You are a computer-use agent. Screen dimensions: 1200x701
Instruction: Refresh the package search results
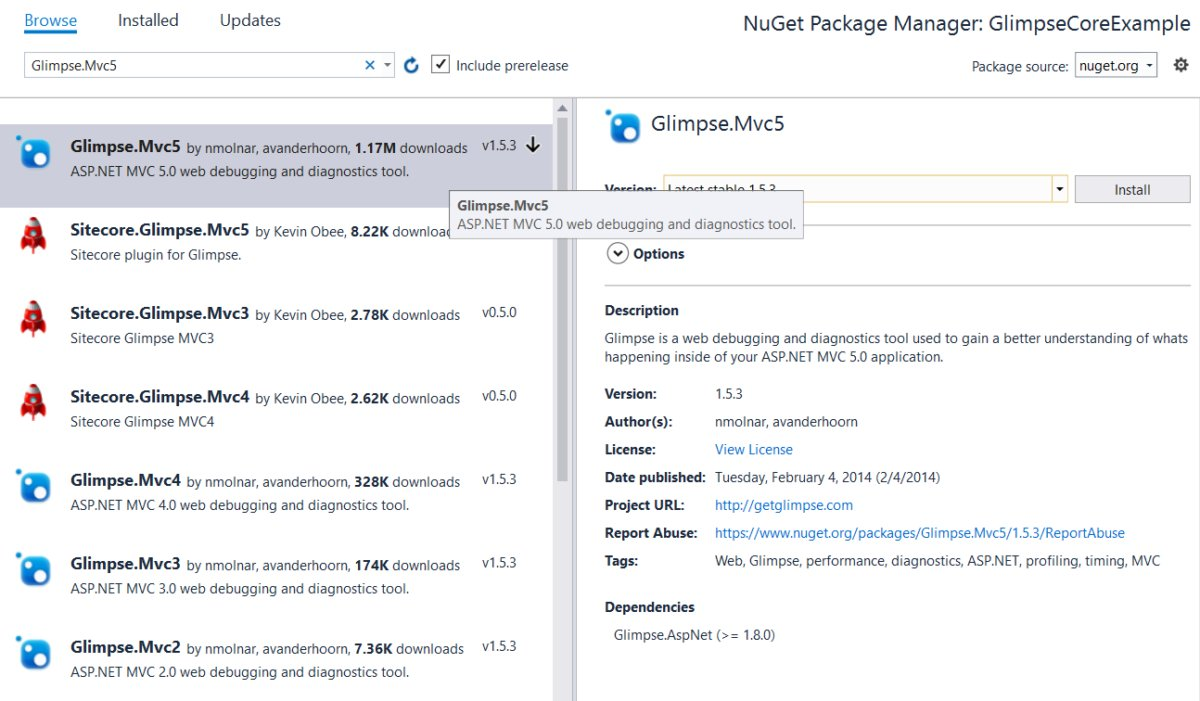411,65
